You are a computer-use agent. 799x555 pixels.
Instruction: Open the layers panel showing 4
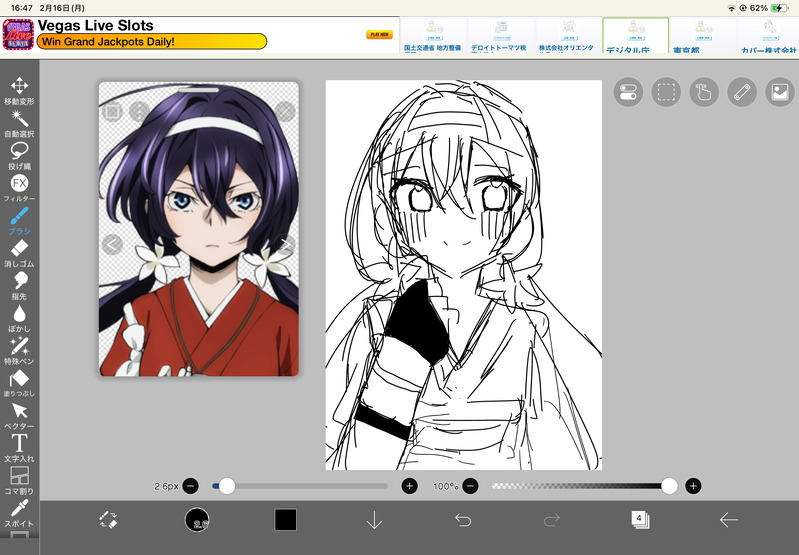point(640,520)
